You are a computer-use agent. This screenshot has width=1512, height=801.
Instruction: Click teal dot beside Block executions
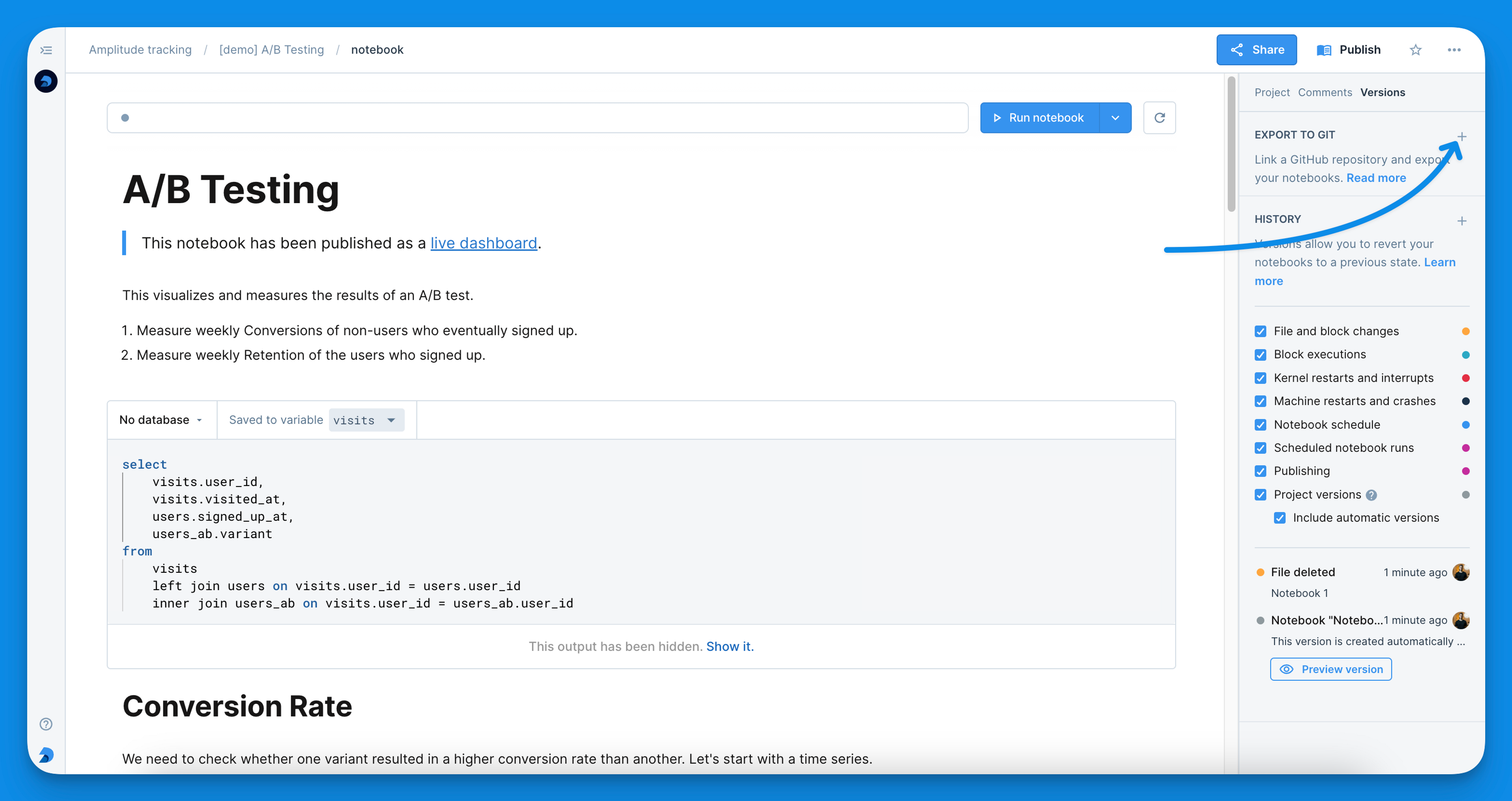tap(1465, 355)
